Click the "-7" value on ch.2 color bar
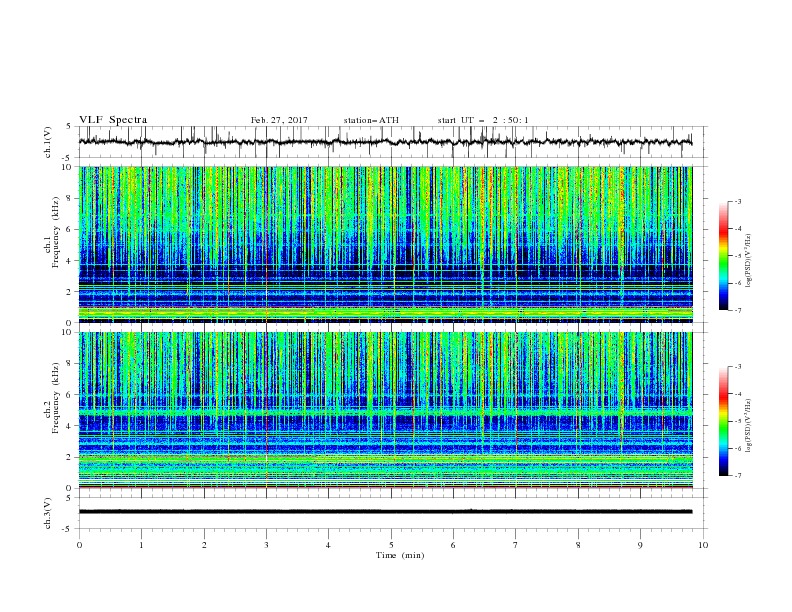The width and height of the screenshot is (792, 612). point(737,476)
